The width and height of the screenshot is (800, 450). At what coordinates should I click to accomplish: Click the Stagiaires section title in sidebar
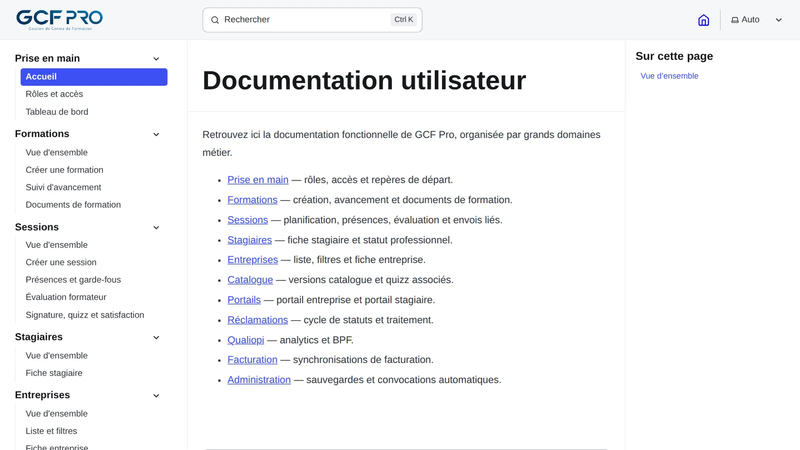39,337
